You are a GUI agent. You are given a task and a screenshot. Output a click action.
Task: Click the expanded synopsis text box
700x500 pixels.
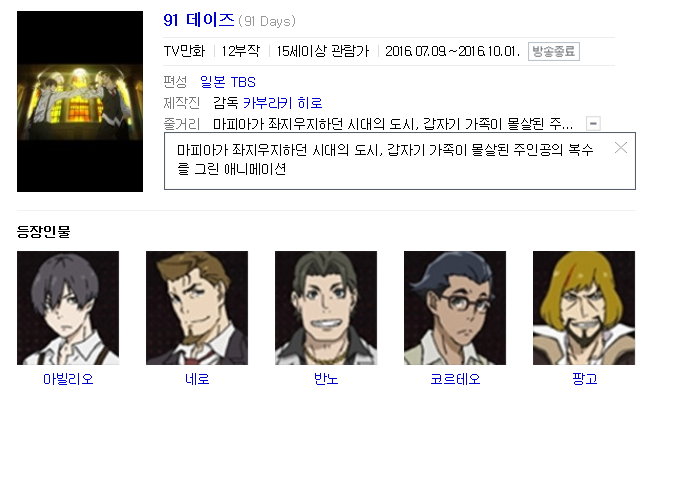pos(400,161)
